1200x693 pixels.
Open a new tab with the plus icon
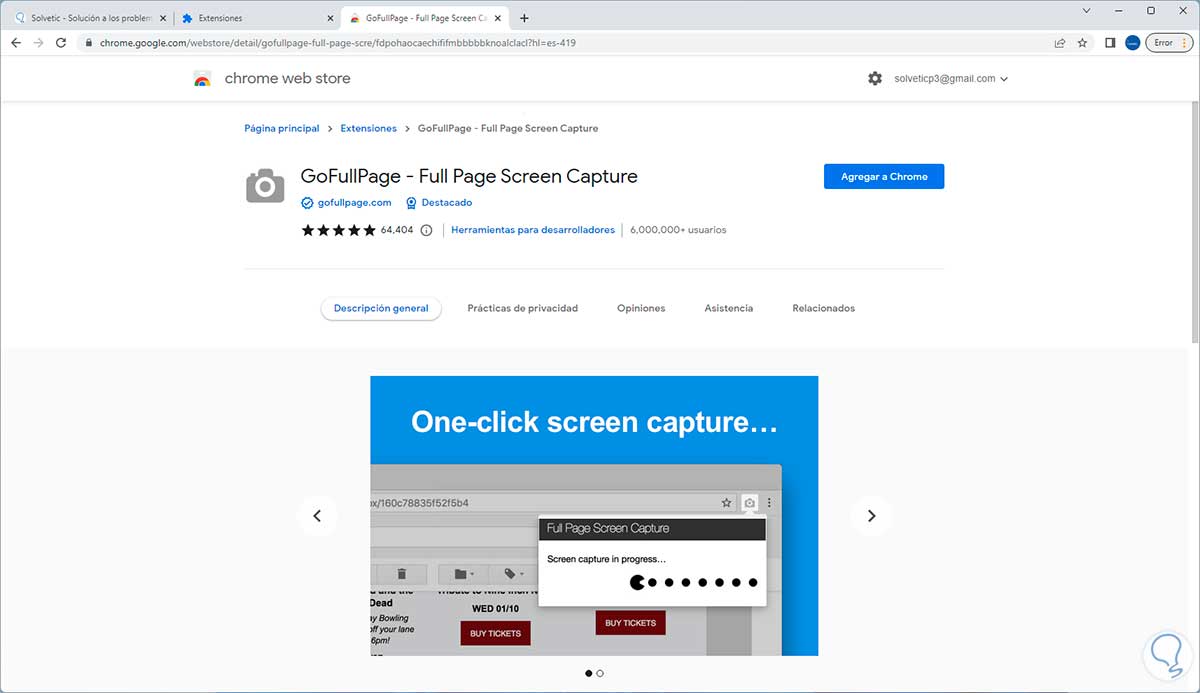point(524,18)
